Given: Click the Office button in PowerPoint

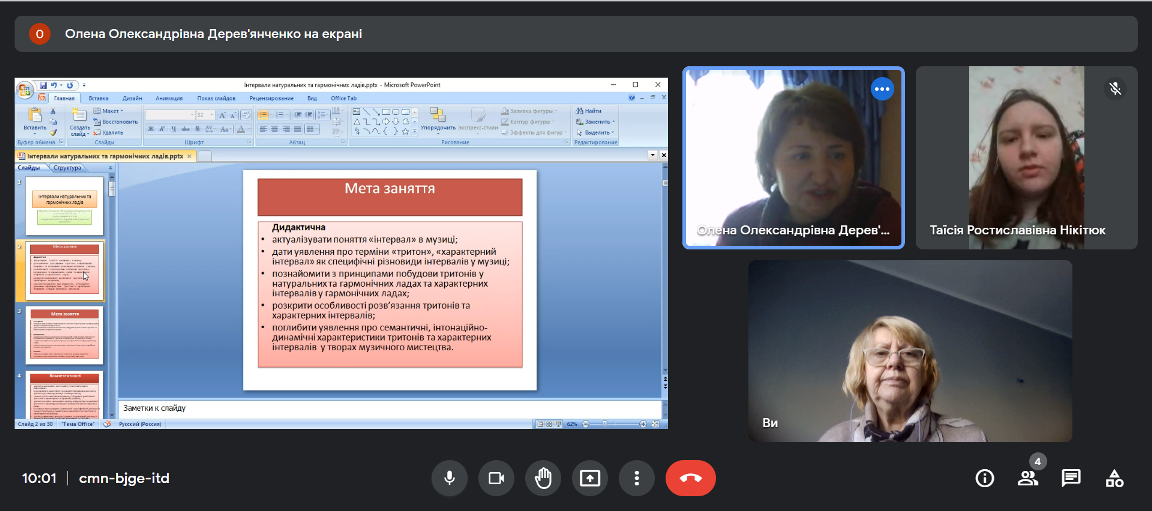Looking at the screenshot, I should (25, 90).
